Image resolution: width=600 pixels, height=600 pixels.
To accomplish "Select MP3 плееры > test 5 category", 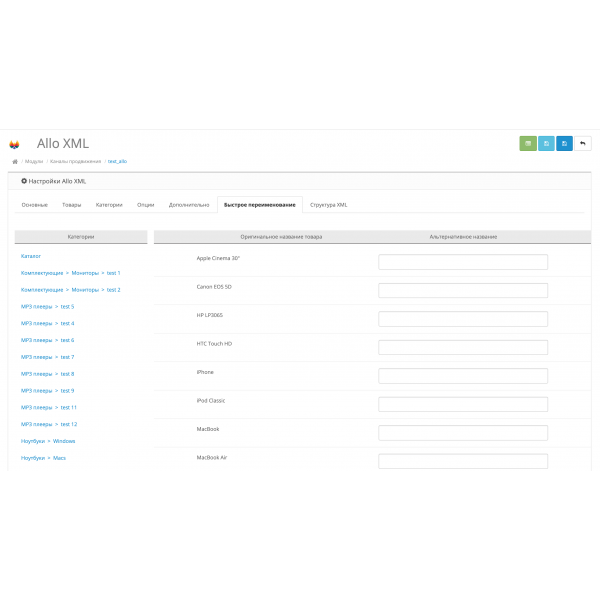I will pos(47,307).
